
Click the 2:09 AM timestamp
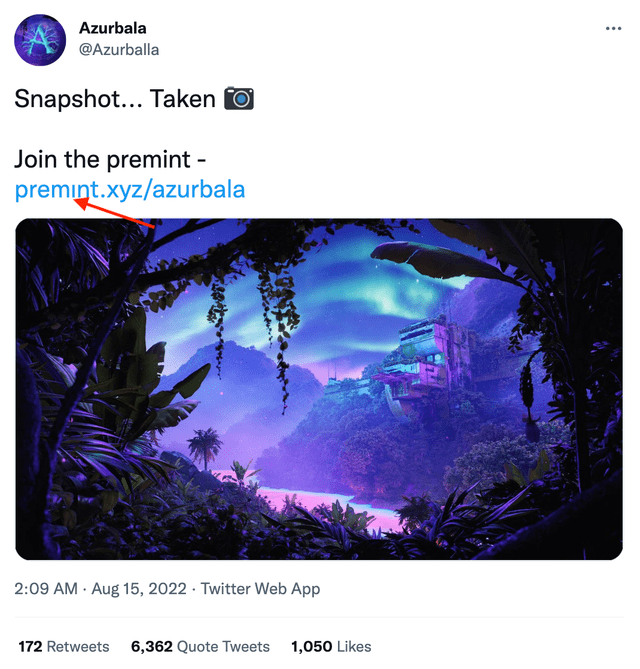[46, 589]
